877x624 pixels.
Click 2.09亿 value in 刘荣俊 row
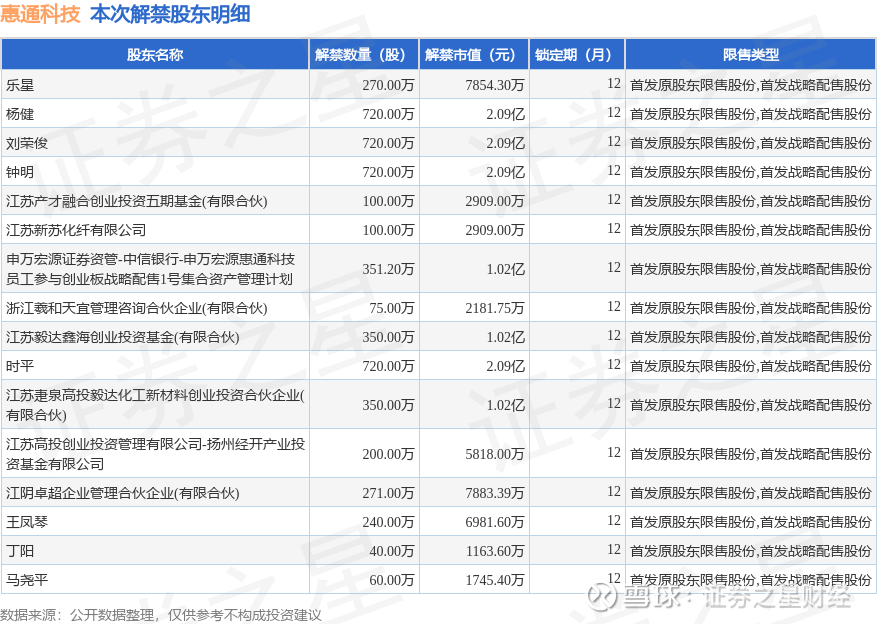click(x=506, y=143)
